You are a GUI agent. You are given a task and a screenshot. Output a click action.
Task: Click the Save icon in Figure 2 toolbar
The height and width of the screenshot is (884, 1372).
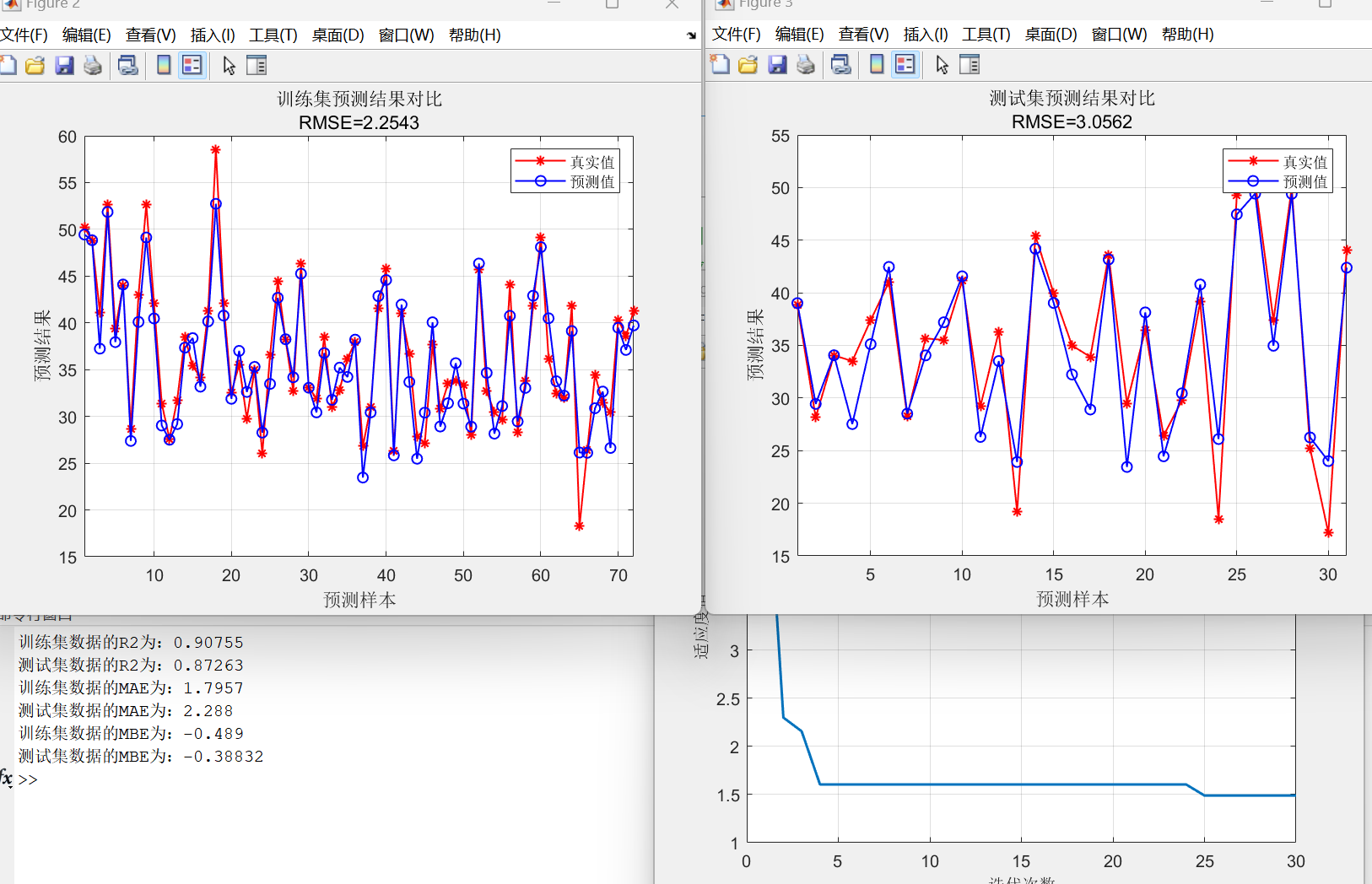pos(64,65)
